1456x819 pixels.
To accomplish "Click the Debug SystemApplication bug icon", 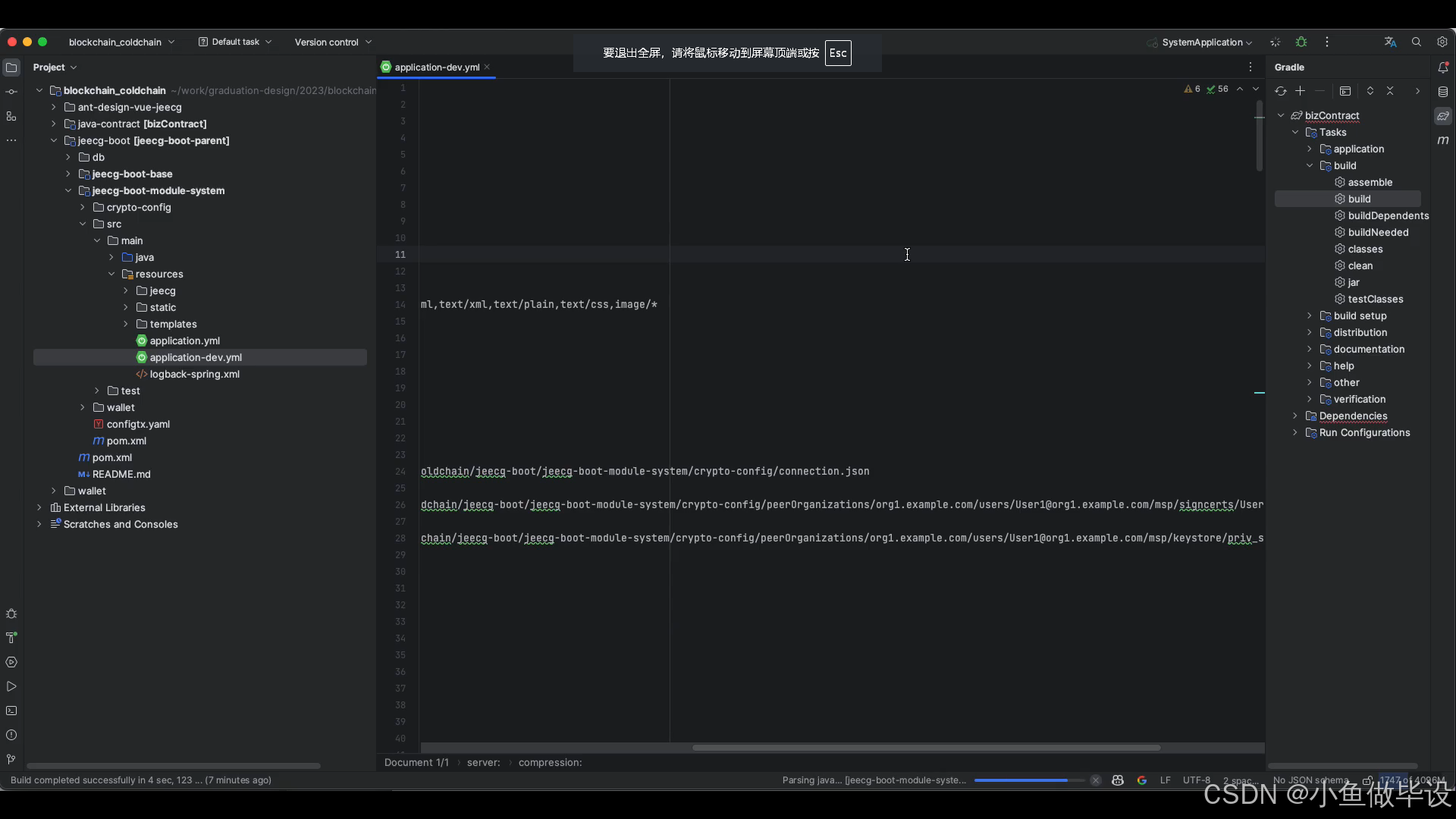I will (1301, 42).
